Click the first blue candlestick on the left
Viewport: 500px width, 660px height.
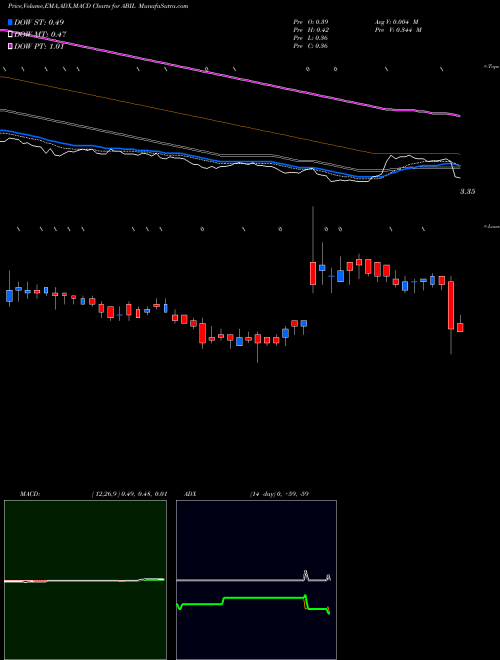[9, 295]
